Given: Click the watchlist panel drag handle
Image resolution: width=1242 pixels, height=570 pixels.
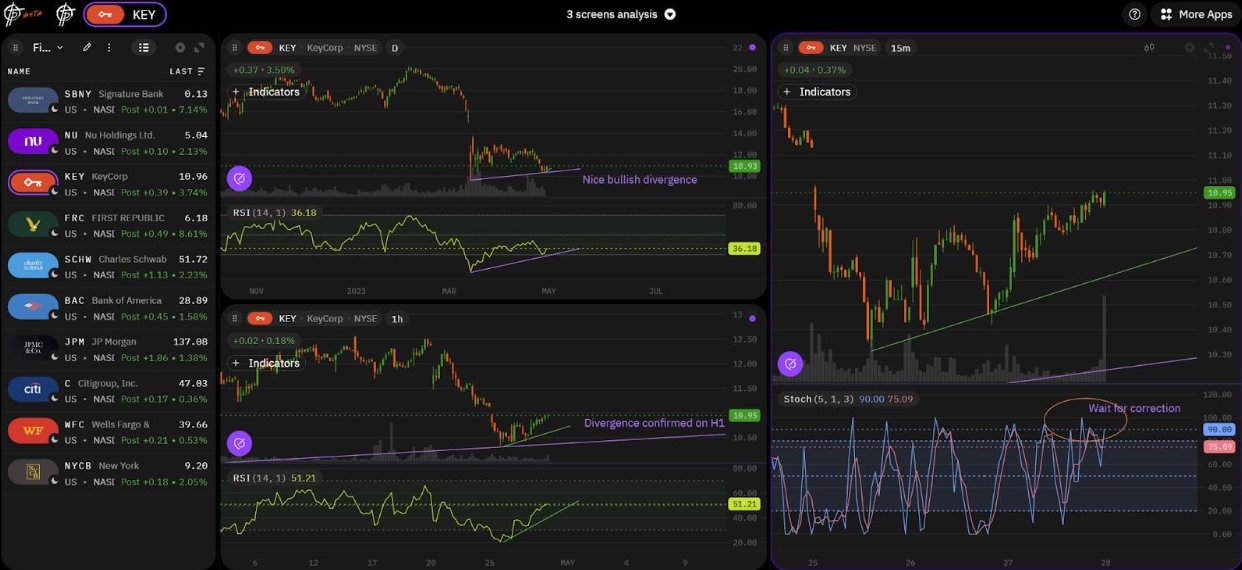Looking at the screenshot, I should (16, 47).
